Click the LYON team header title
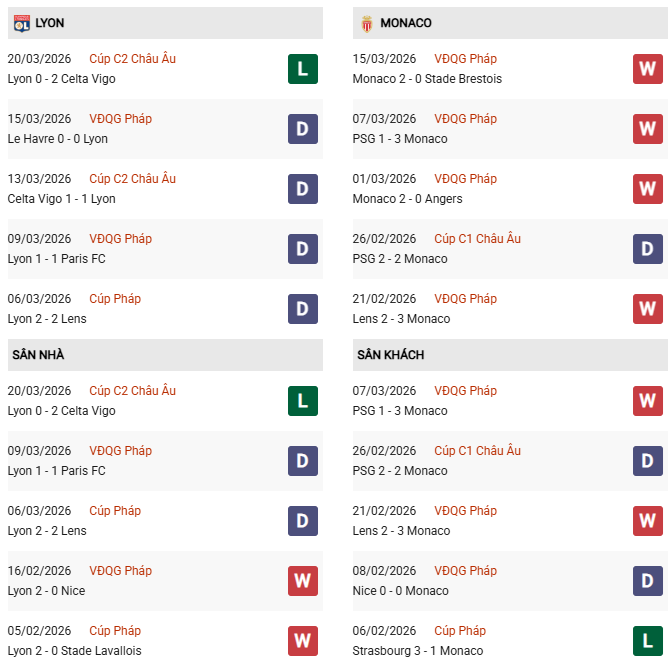The image size is (672, 671). [50, 23]
